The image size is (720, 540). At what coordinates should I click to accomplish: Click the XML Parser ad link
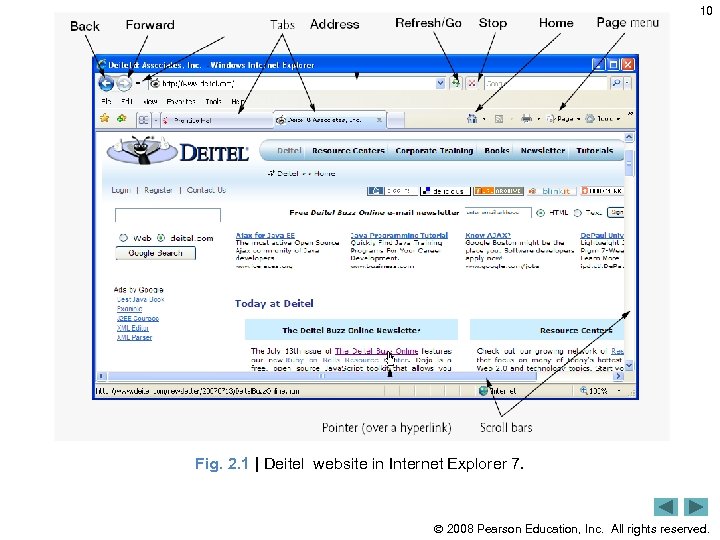[x=134, y=338]
